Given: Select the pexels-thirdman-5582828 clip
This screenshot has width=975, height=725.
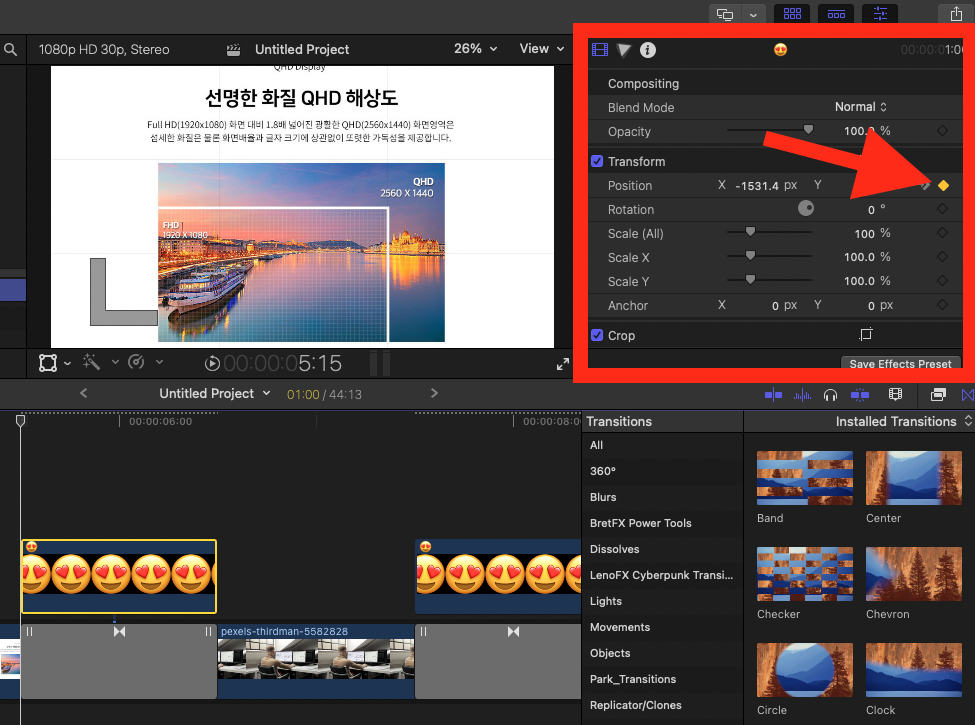Looking at the screenshot, I should point(316,662).
